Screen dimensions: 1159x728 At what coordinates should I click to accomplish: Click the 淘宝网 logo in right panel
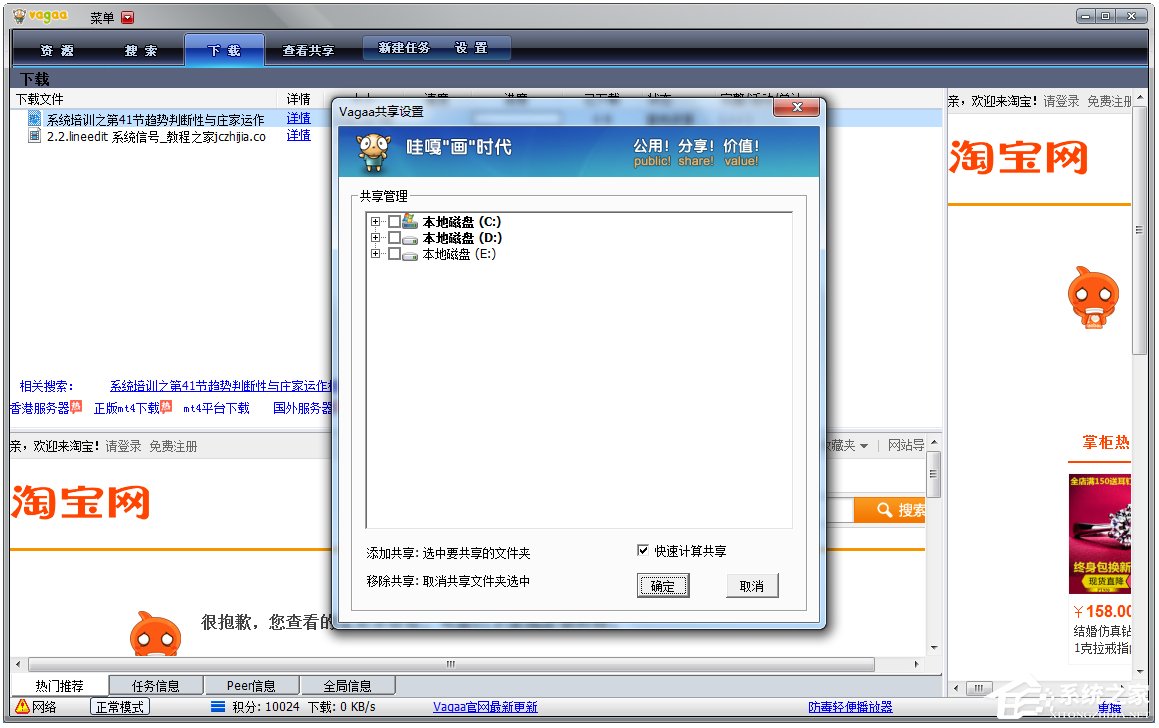pyautogui.click(x=1019, y=157)
